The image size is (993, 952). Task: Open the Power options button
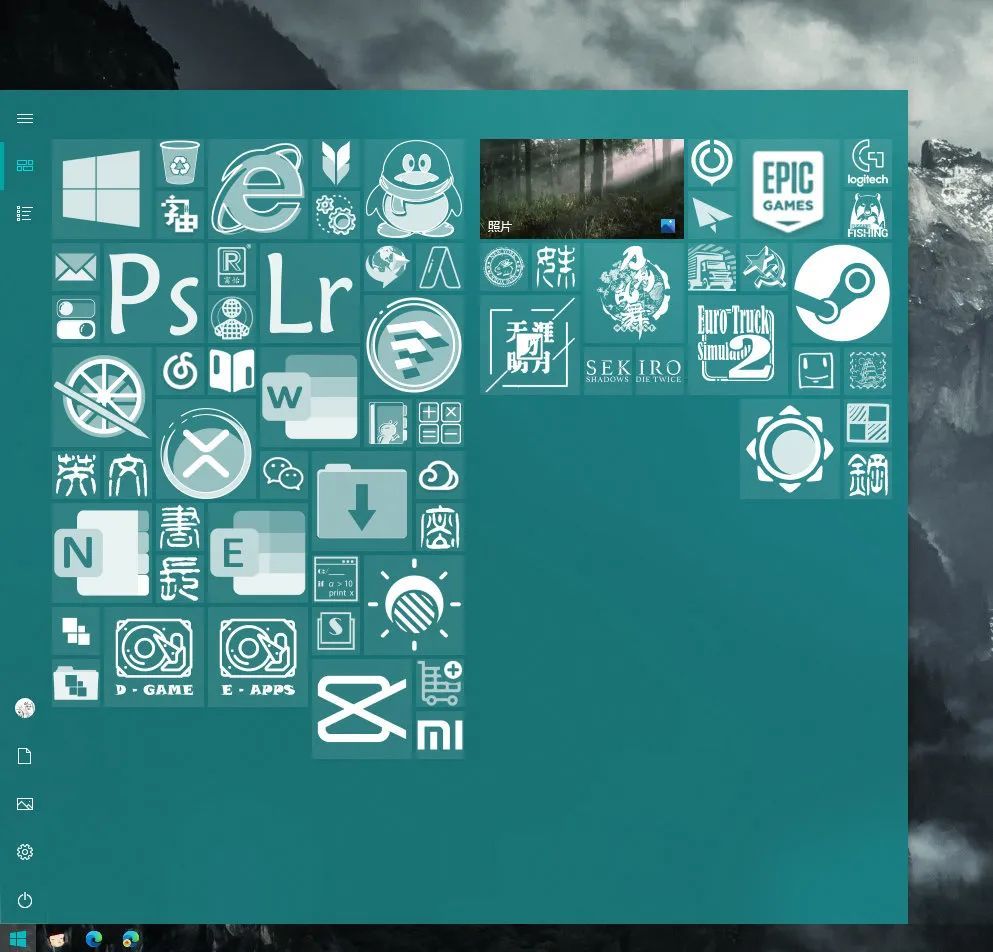25,900
